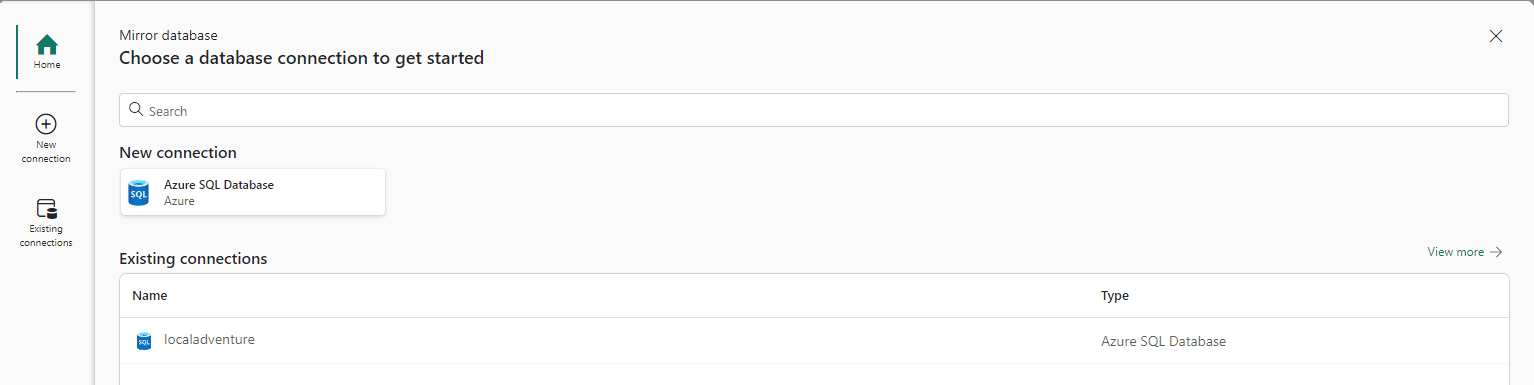1534x385 pixels.
Task: Click the New connection plus-circle icon
Action: pos(46,124)
